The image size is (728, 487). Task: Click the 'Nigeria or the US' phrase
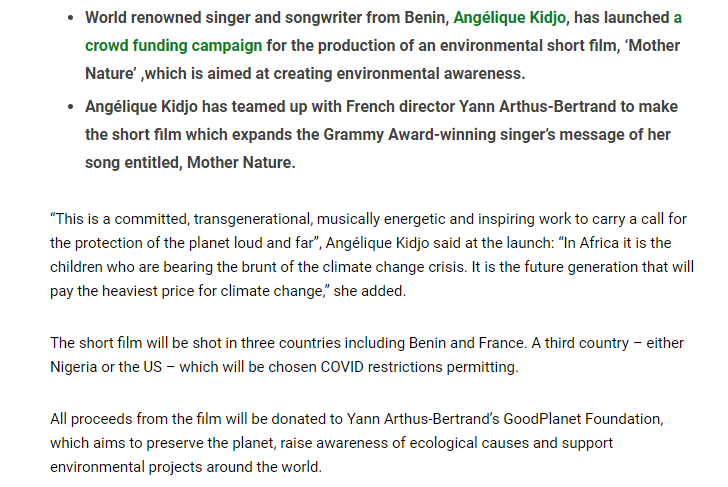point(106,367)
